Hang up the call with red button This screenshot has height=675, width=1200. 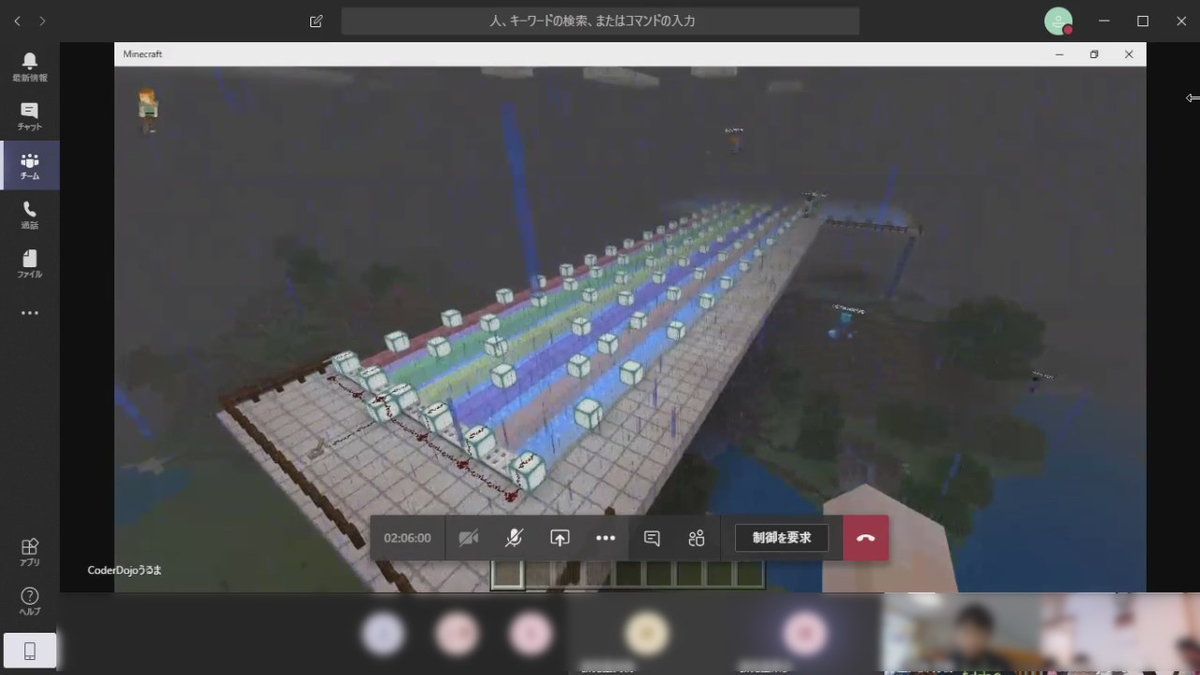[866, 538]
